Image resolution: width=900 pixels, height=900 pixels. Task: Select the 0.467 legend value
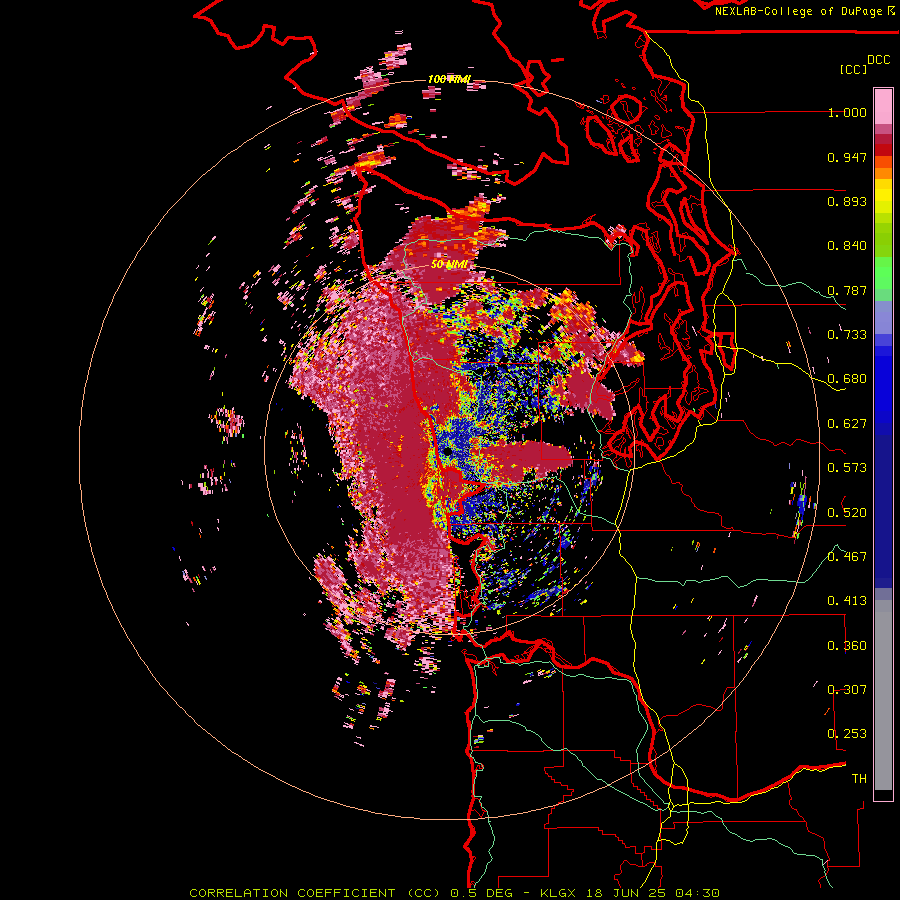(847, 556)
